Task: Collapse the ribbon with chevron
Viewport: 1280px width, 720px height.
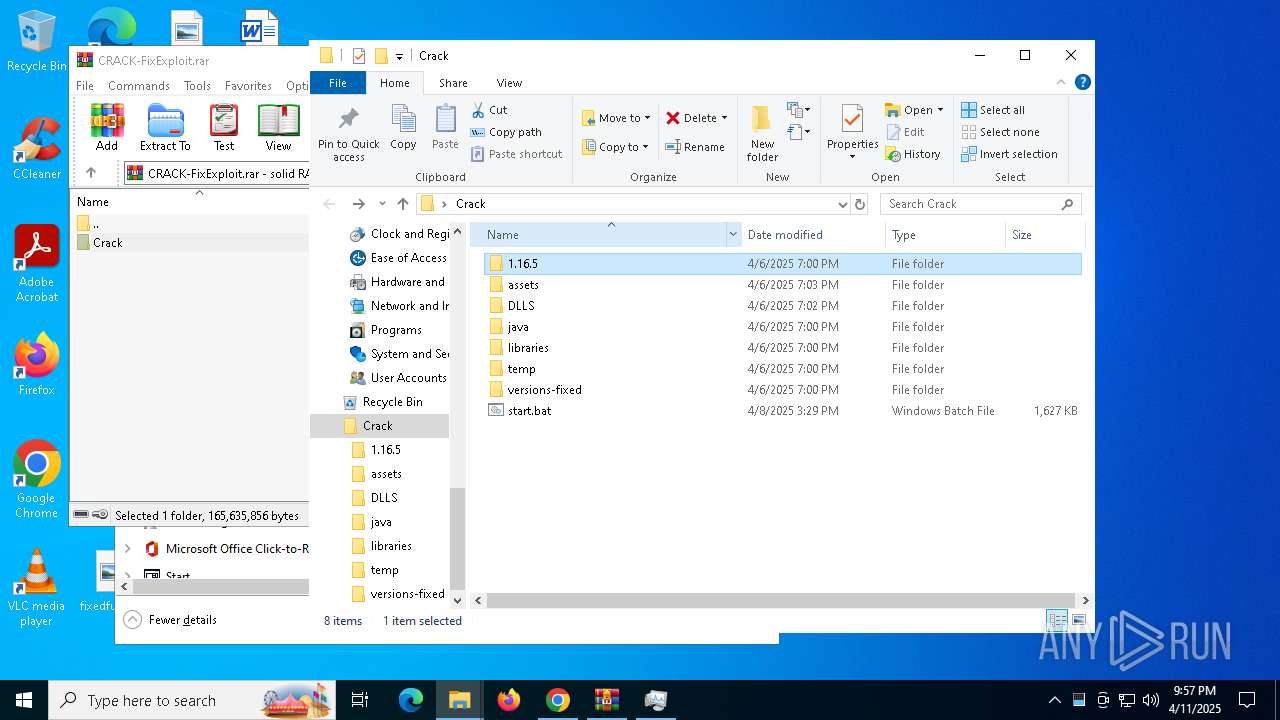Action: click(1062, 83)
